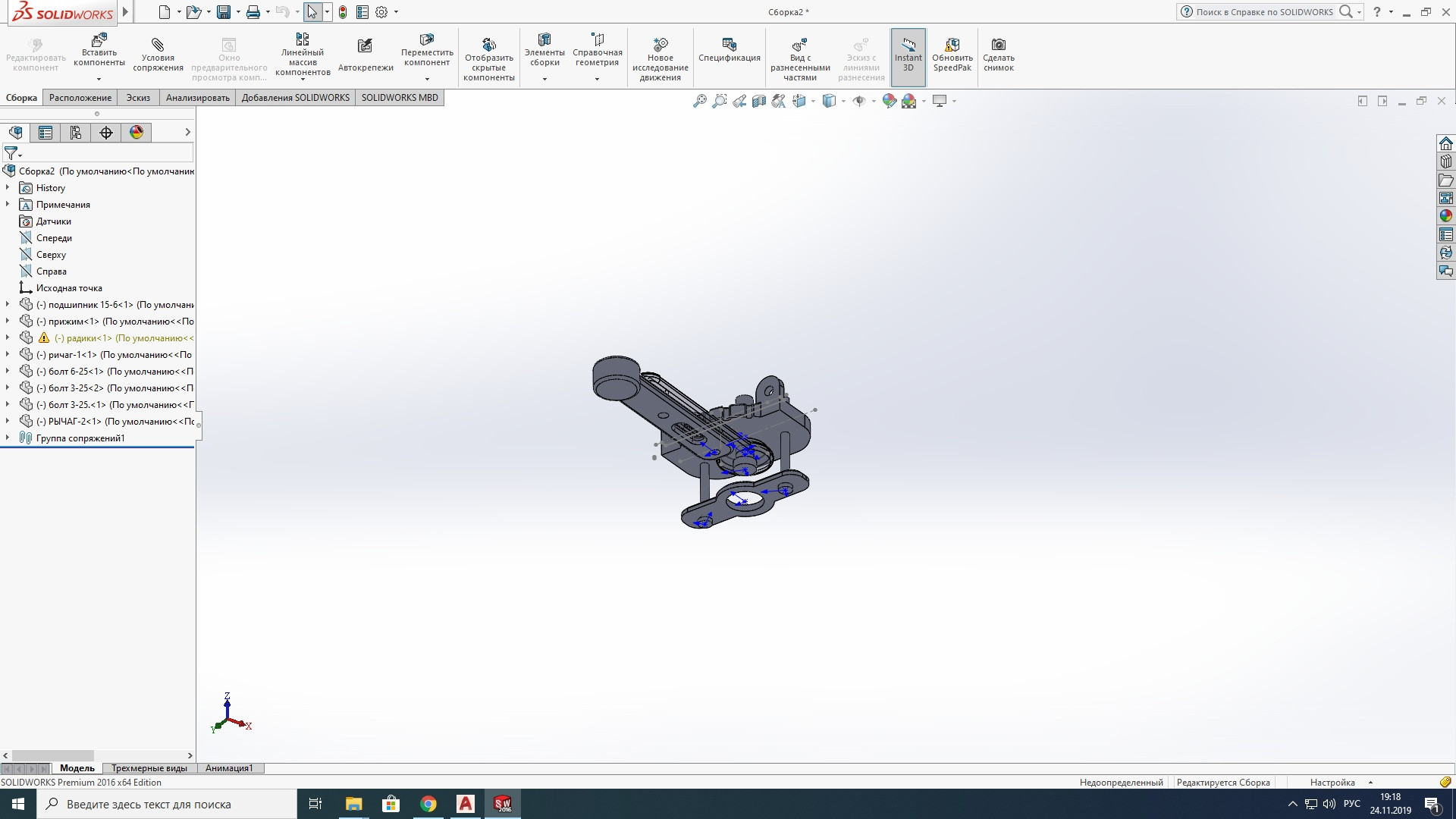Open Assembly features (Элементы сборки) tool
The width and height of the screenshot is (1456, 819).
pyautogui.click(x=544, y=50)
